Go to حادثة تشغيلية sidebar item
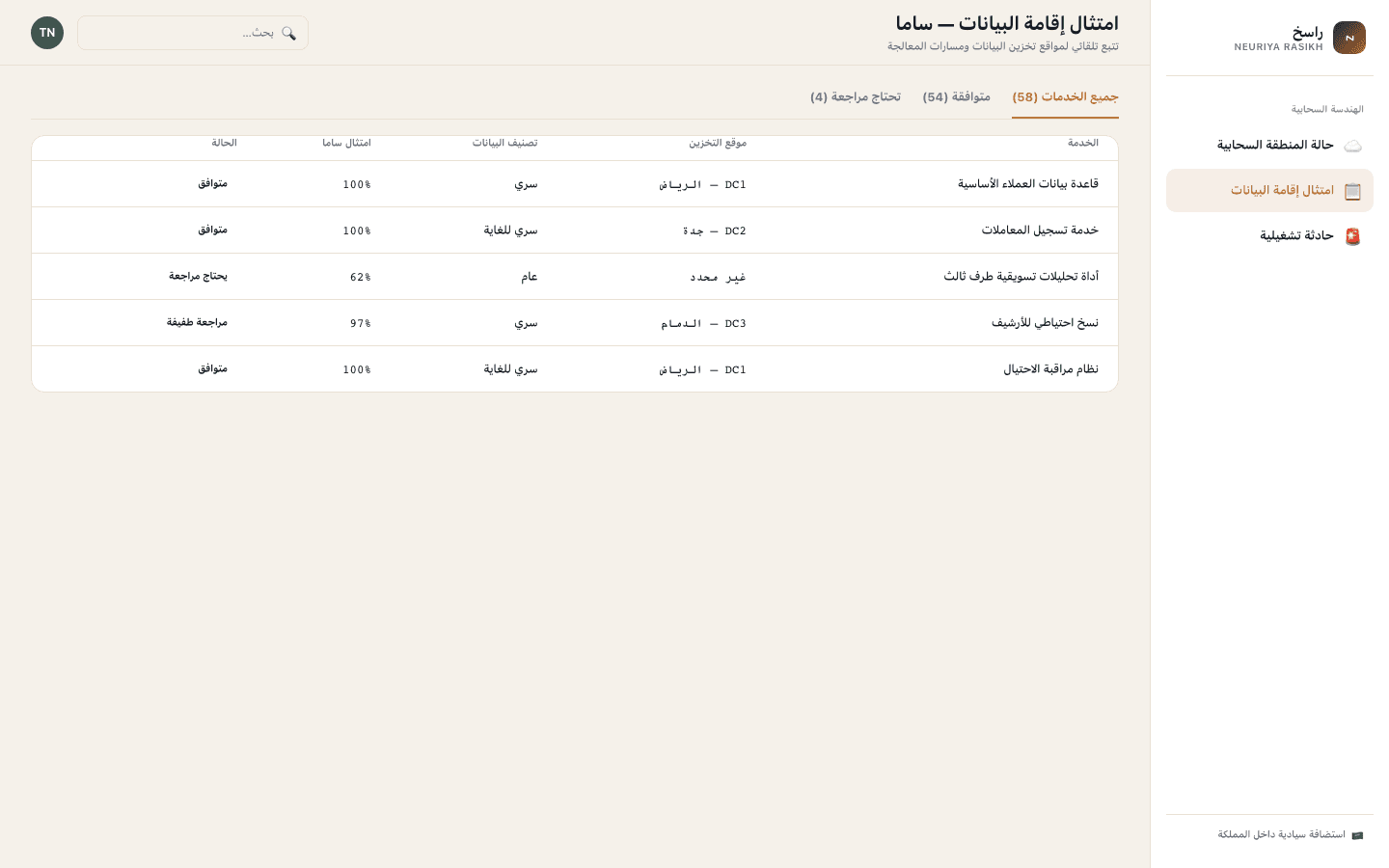 pos(1269,236)
